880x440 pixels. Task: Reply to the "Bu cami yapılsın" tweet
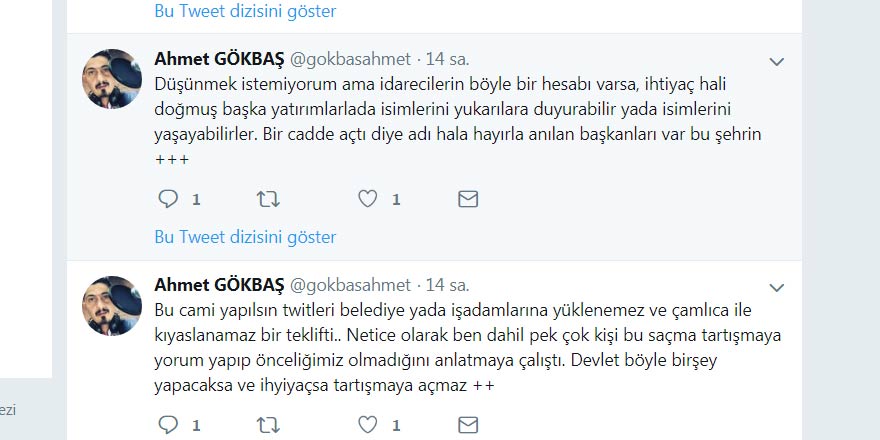coord(168,426)
